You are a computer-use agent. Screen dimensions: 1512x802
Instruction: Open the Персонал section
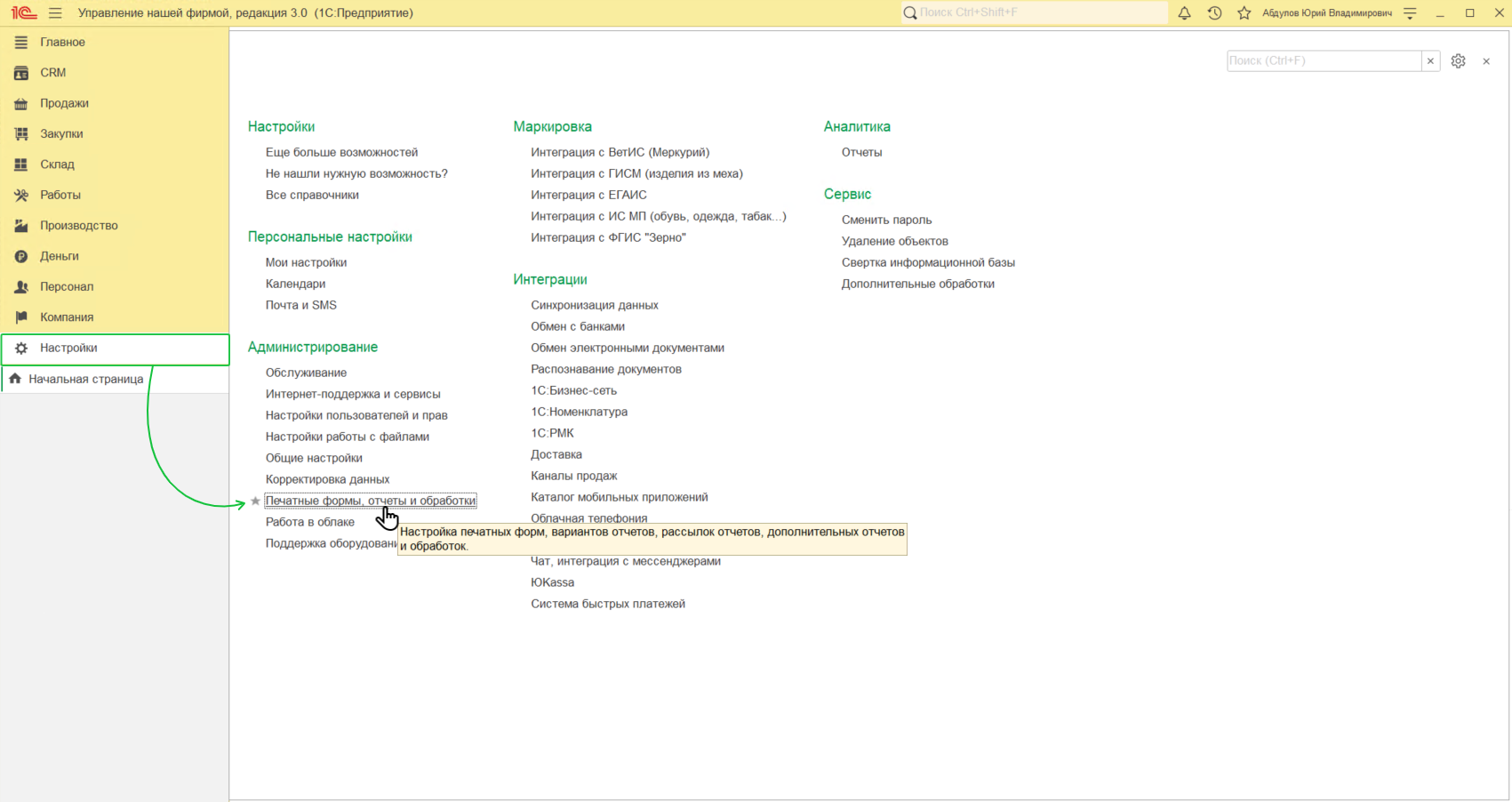point(115,286)
